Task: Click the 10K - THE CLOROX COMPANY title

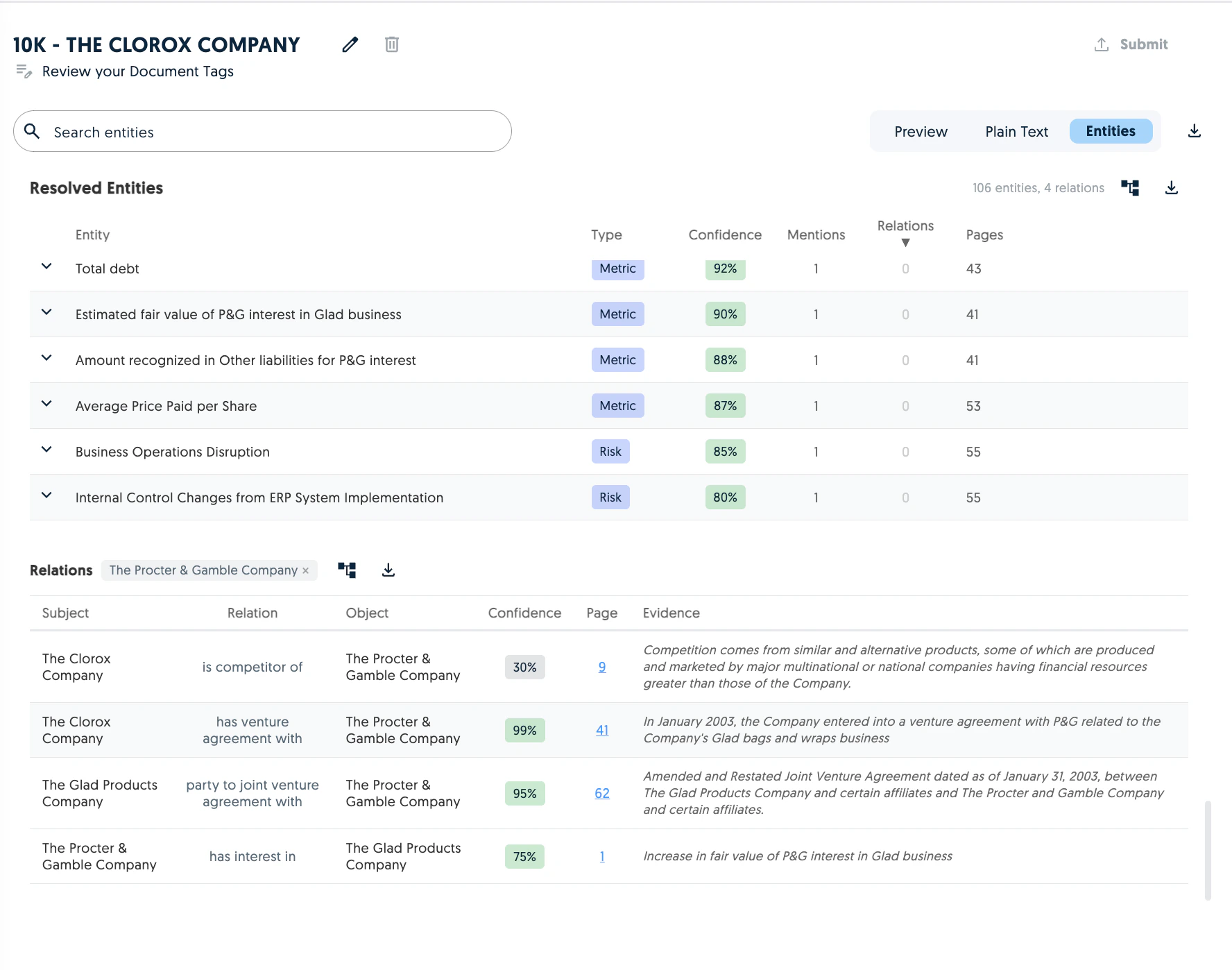Action: click(x=156, y=45)
